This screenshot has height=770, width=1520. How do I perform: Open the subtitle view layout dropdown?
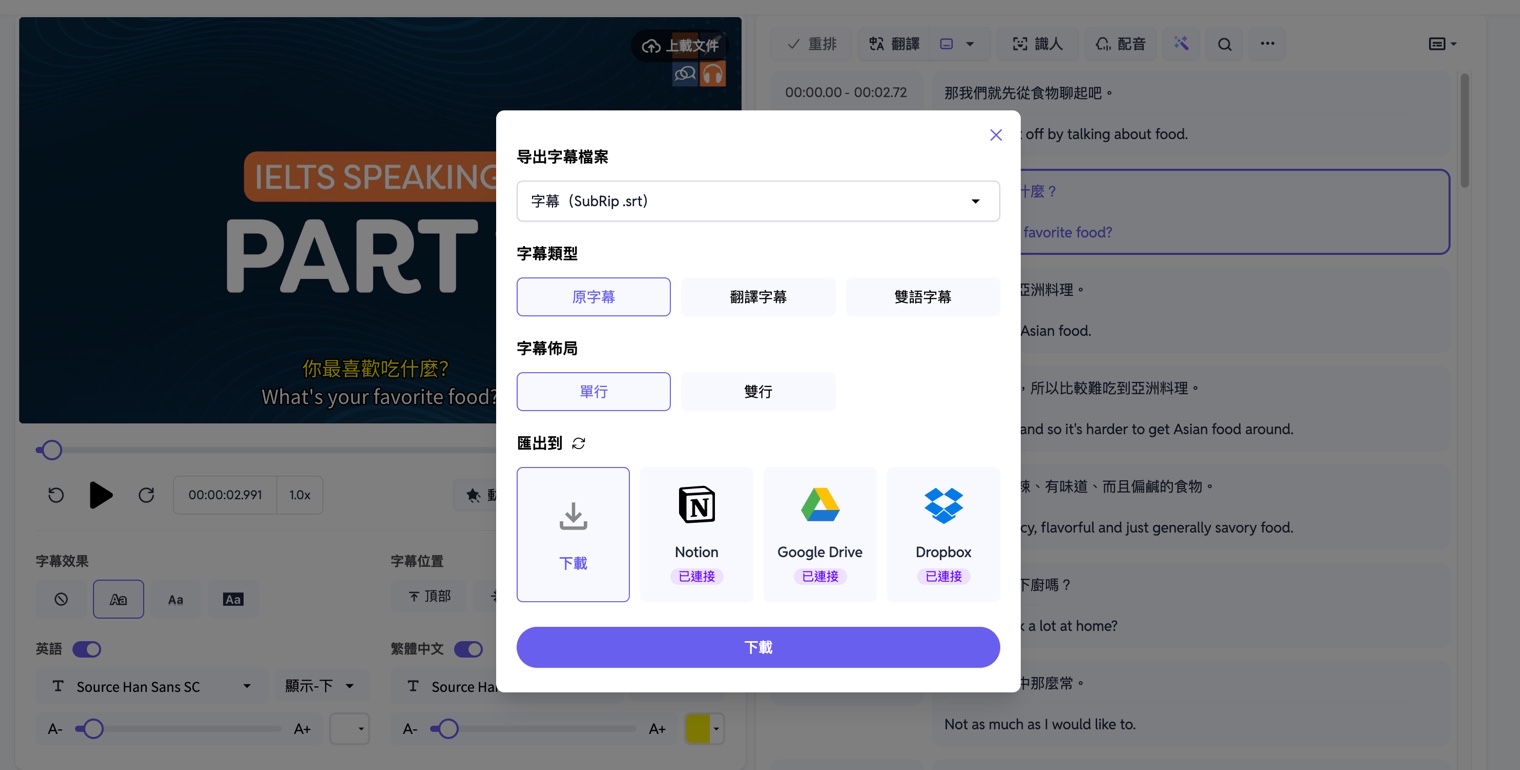coord(1442,44)
